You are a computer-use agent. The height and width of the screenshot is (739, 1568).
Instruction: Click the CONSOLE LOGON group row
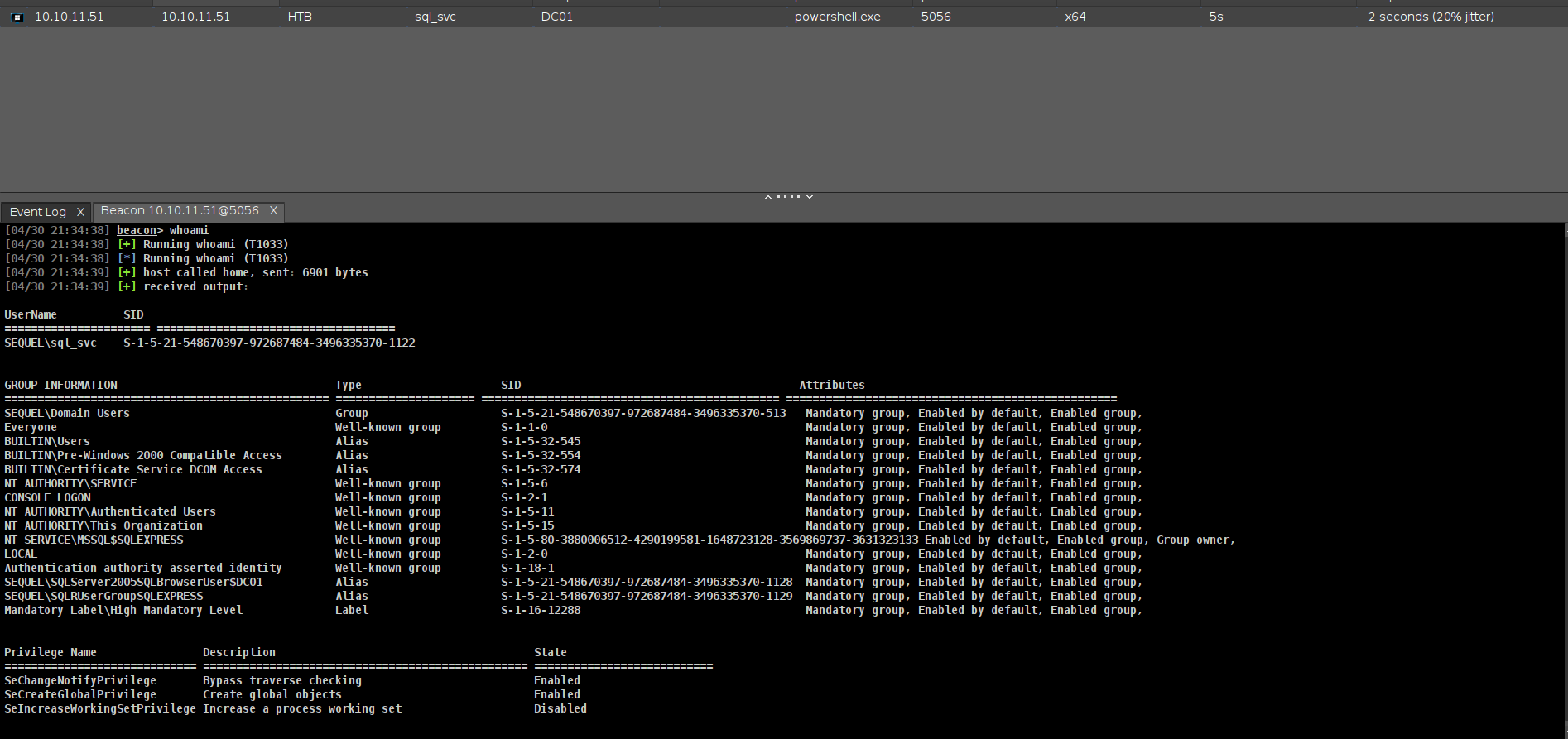(573, 498)
